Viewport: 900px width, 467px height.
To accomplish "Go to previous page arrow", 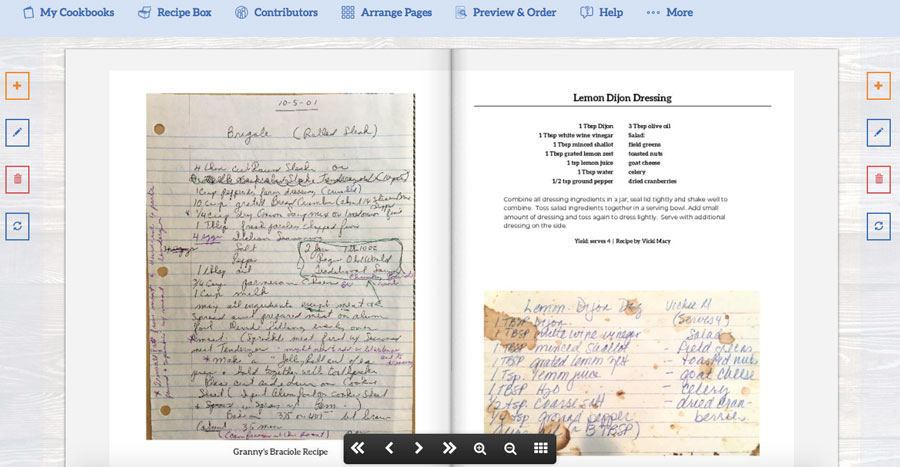I will [x=389, y=449].
